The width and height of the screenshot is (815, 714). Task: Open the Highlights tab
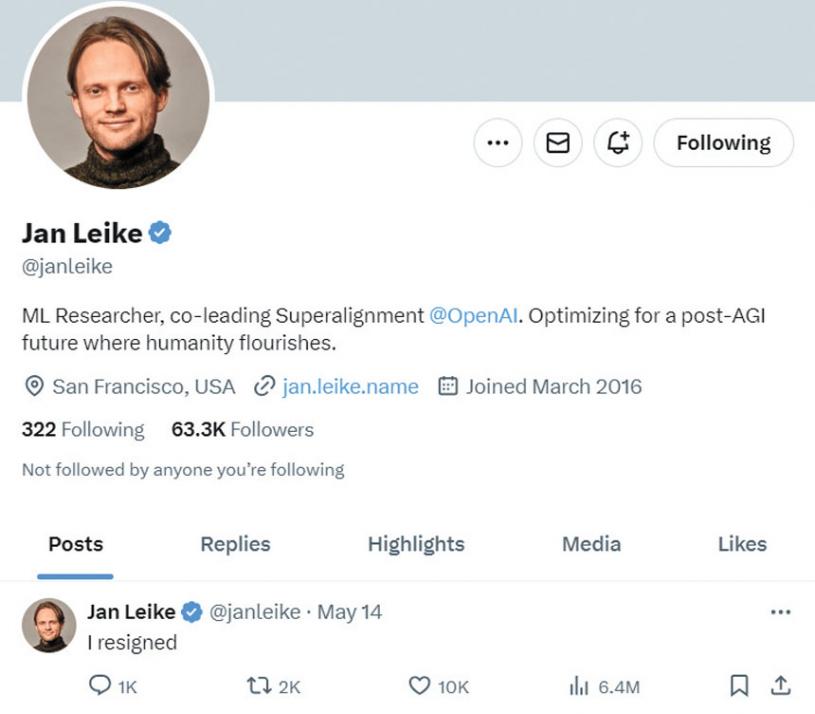tap(416, 544)
